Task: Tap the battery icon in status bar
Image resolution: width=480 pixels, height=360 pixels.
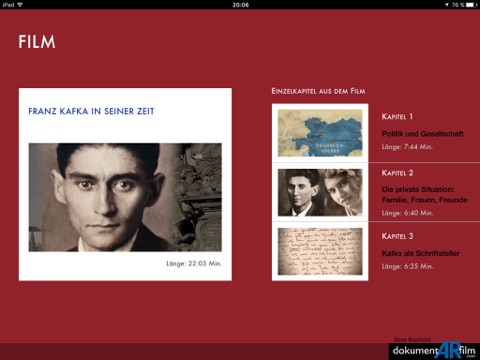Action: (472, 5)
